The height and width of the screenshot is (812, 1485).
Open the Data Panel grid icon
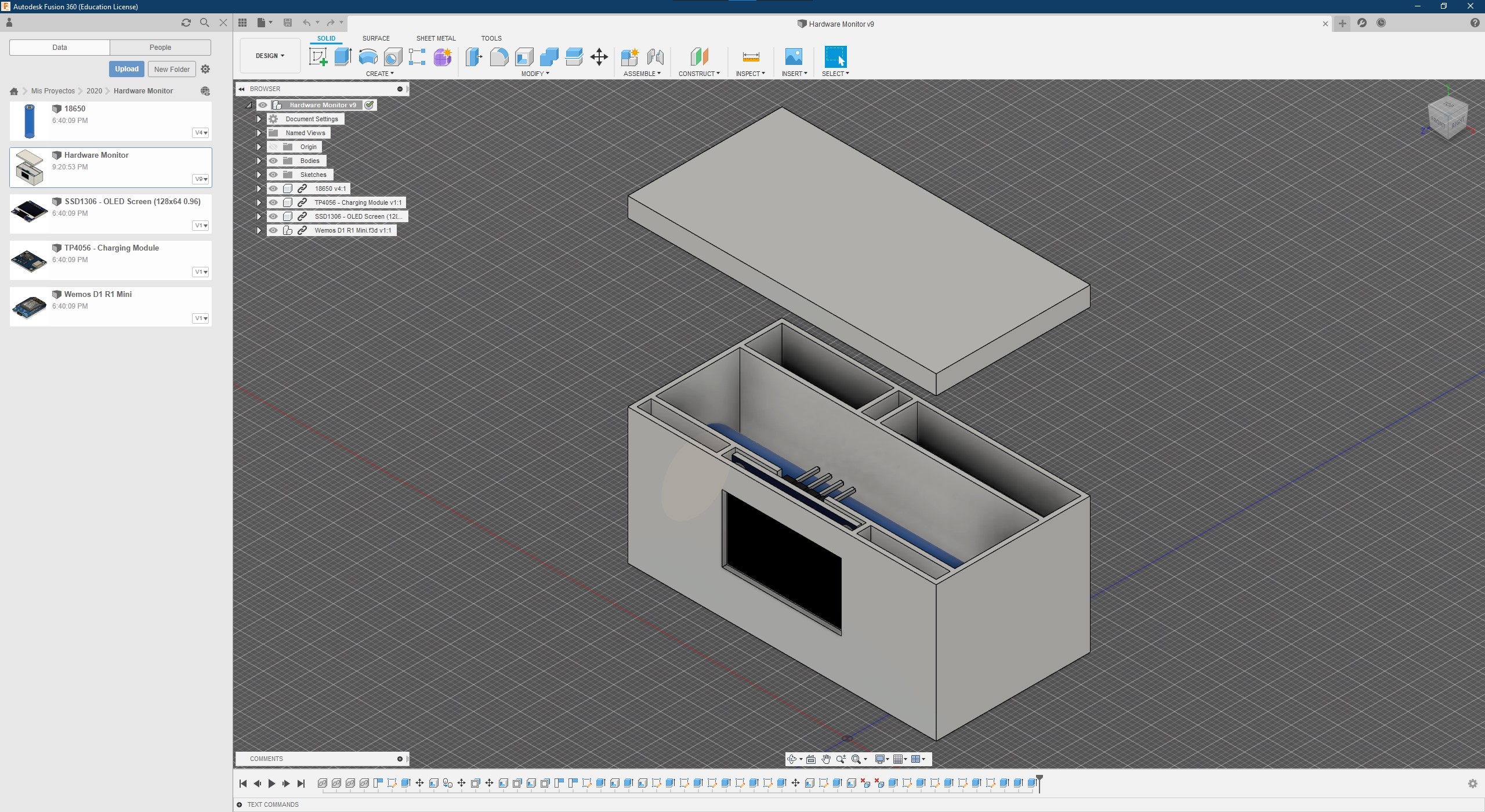[242, 23]
